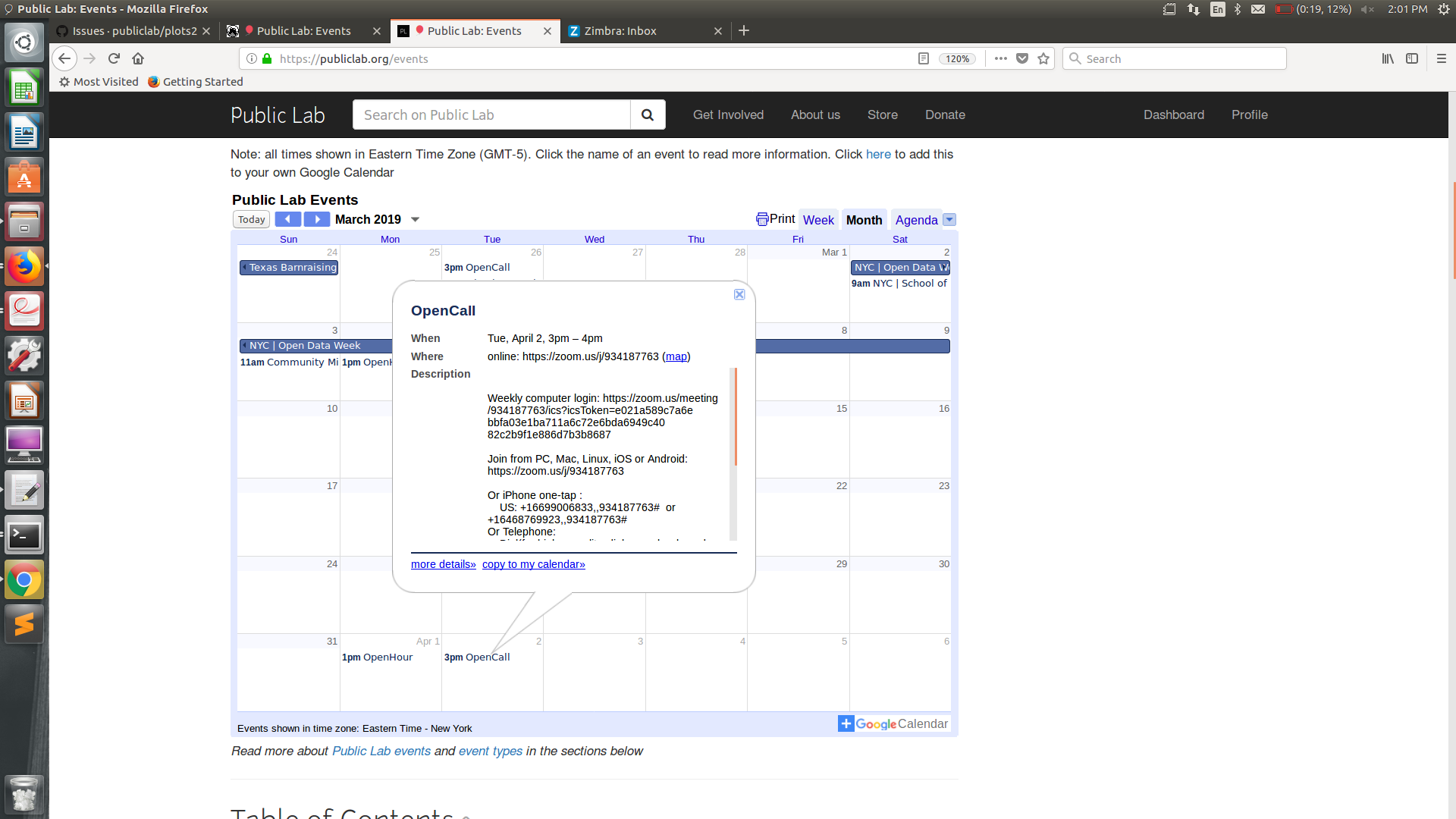Switch calendar to Week view
Screen dimensions: 1456x819
pos(818,220)
